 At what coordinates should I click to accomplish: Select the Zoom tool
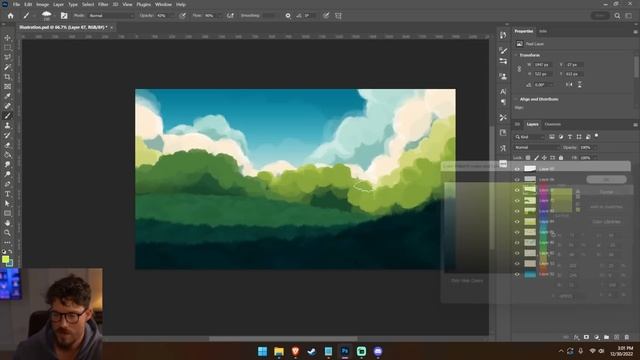7,233
